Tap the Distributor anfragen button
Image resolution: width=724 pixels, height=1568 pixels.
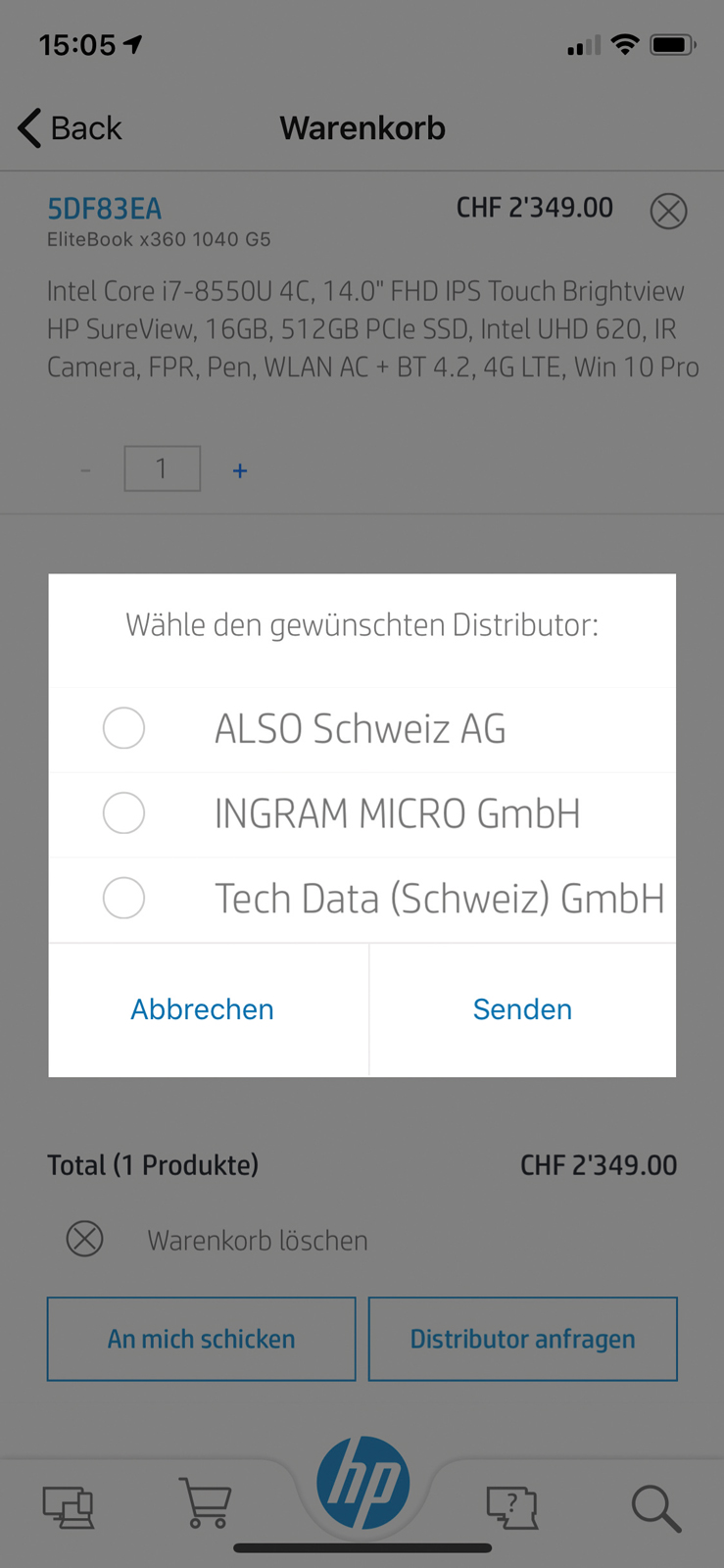[523, 1339]
